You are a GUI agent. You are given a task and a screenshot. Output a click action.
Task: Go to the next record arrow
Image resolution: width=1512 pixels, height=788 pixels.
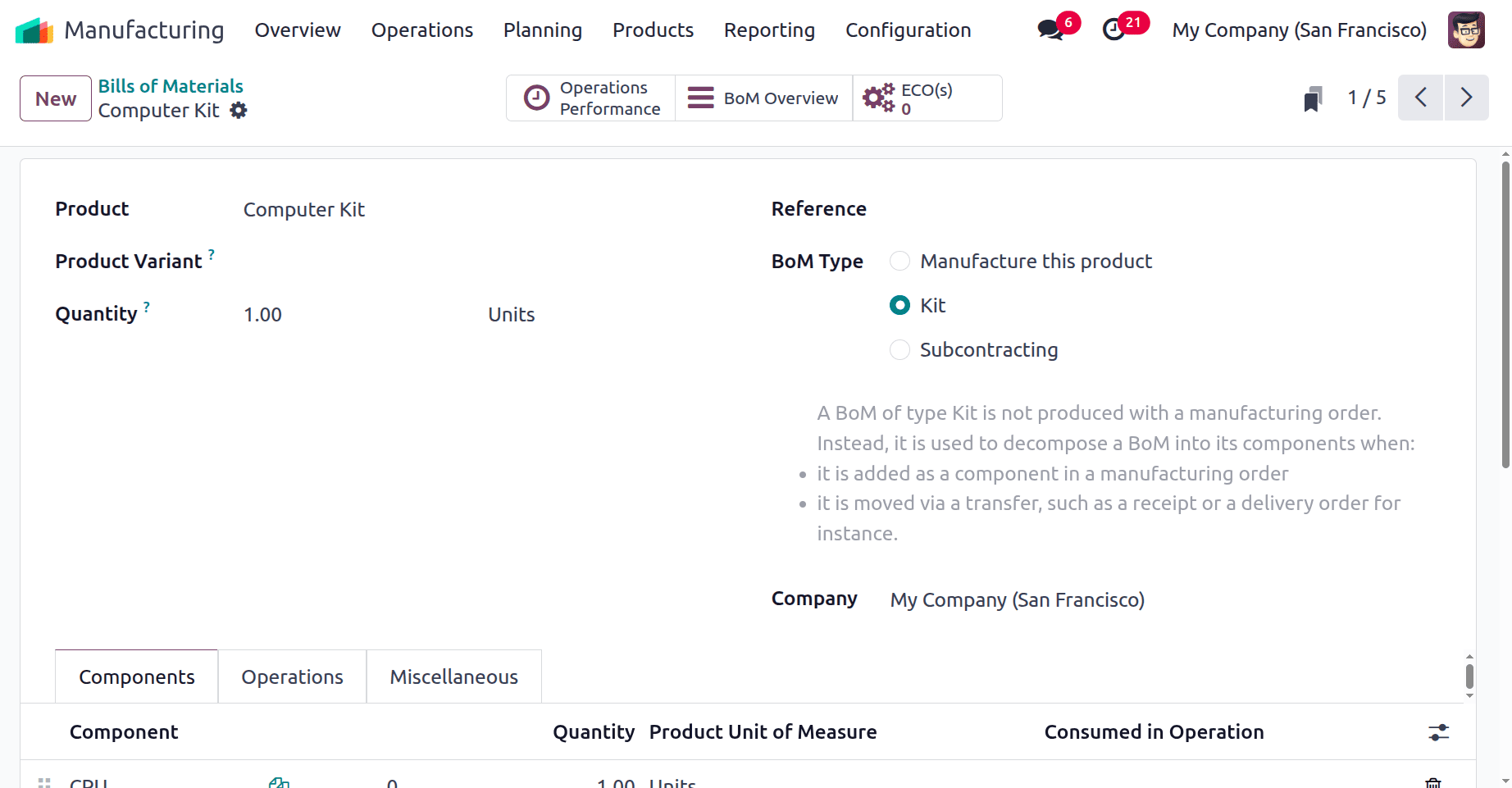click(x=1467, y=98)
